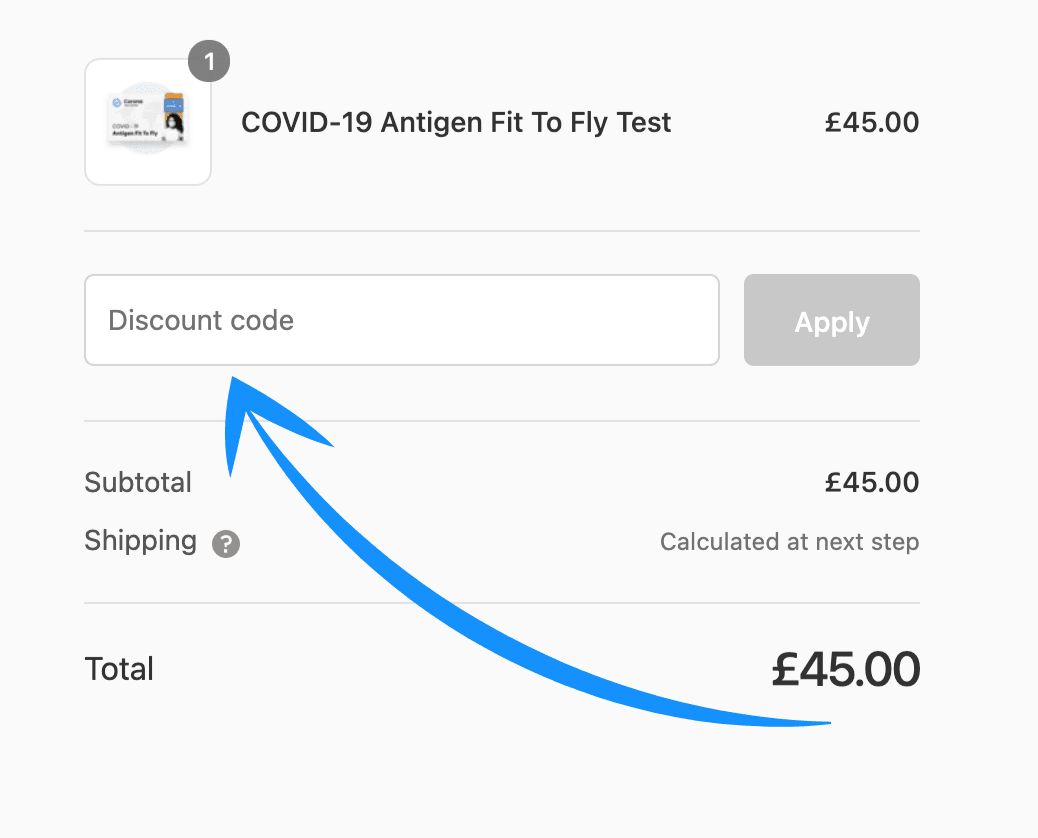Screen dimensions: 1038x838
Task: Click the shipping help question mark icon
Action: point(226,545)
